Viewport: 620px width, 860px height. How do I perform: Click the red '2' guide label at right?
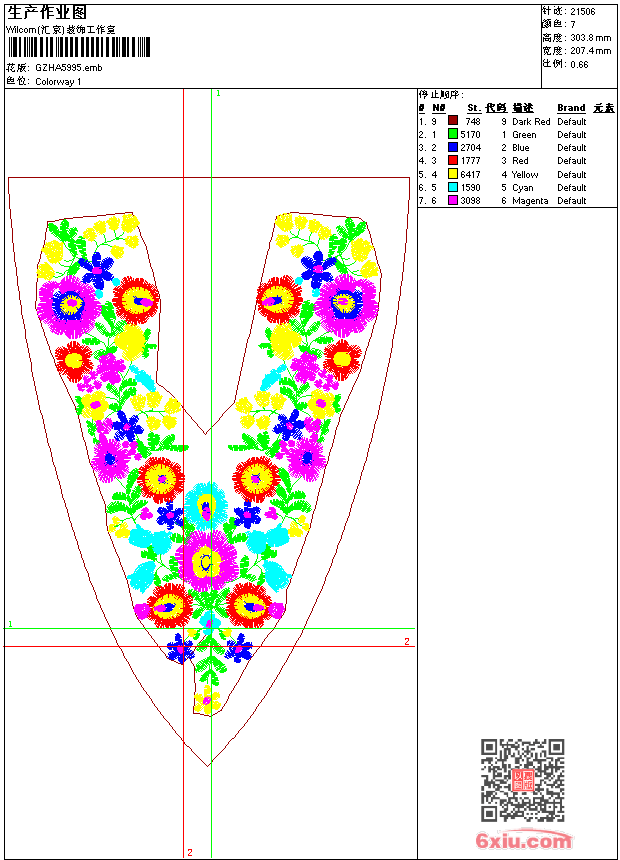[407, 641]
